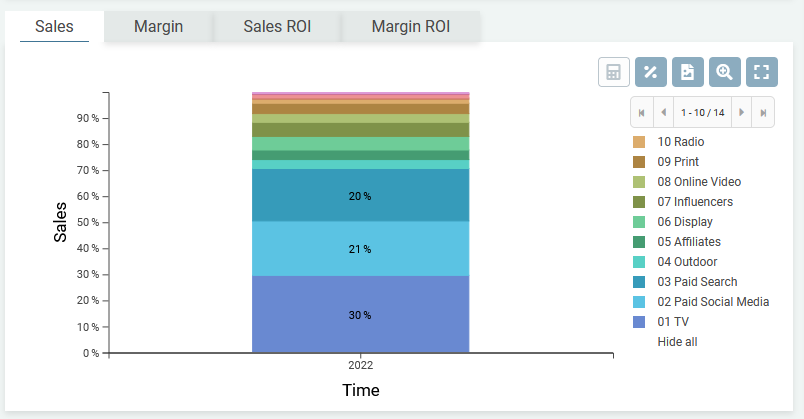Click the 30% TV bar segment
The width and height of the screenshot is (804, 419).
tap(360, 314)
